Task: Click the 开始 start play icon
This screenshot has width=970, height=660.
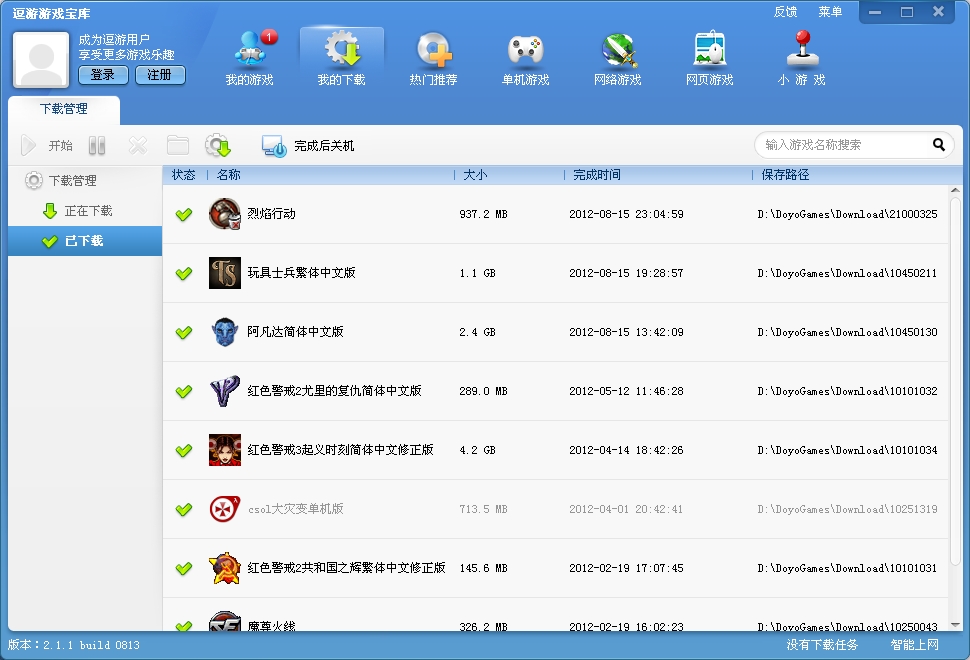Action: (28, 145)
